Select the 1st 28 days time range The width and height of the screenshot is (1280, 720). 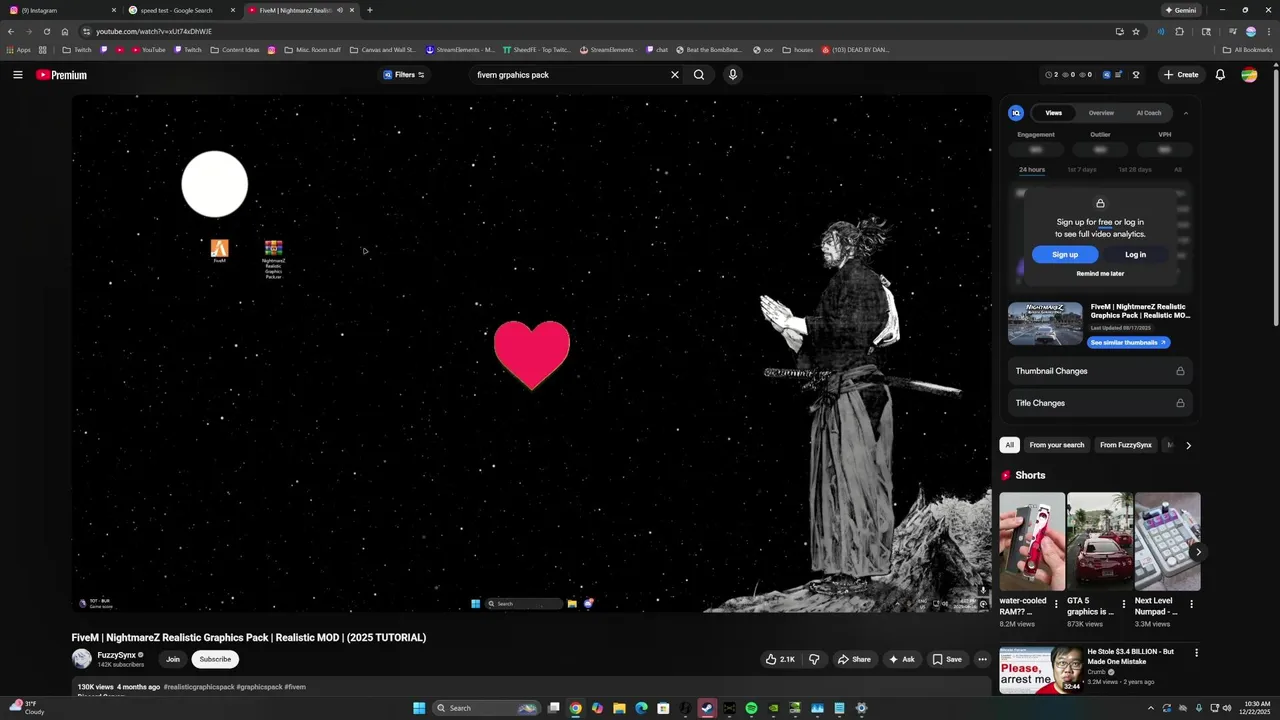(x=1135, y=170)
